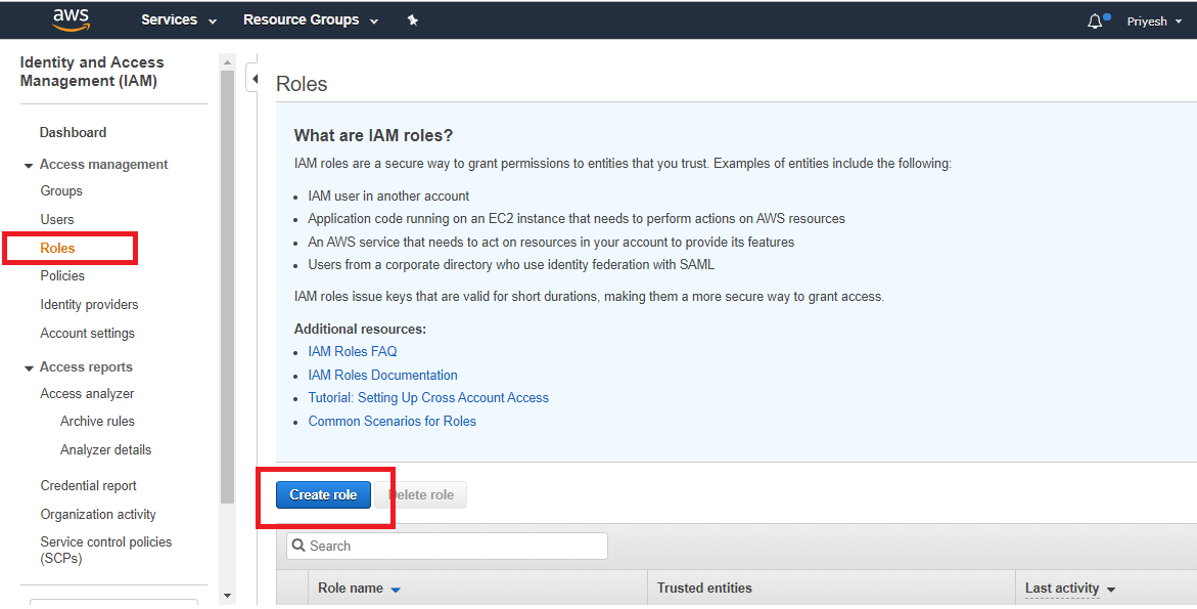Screen dimensions: 1197x609
Task: Open Users in the navigation
Action: [x=57, y=219]
